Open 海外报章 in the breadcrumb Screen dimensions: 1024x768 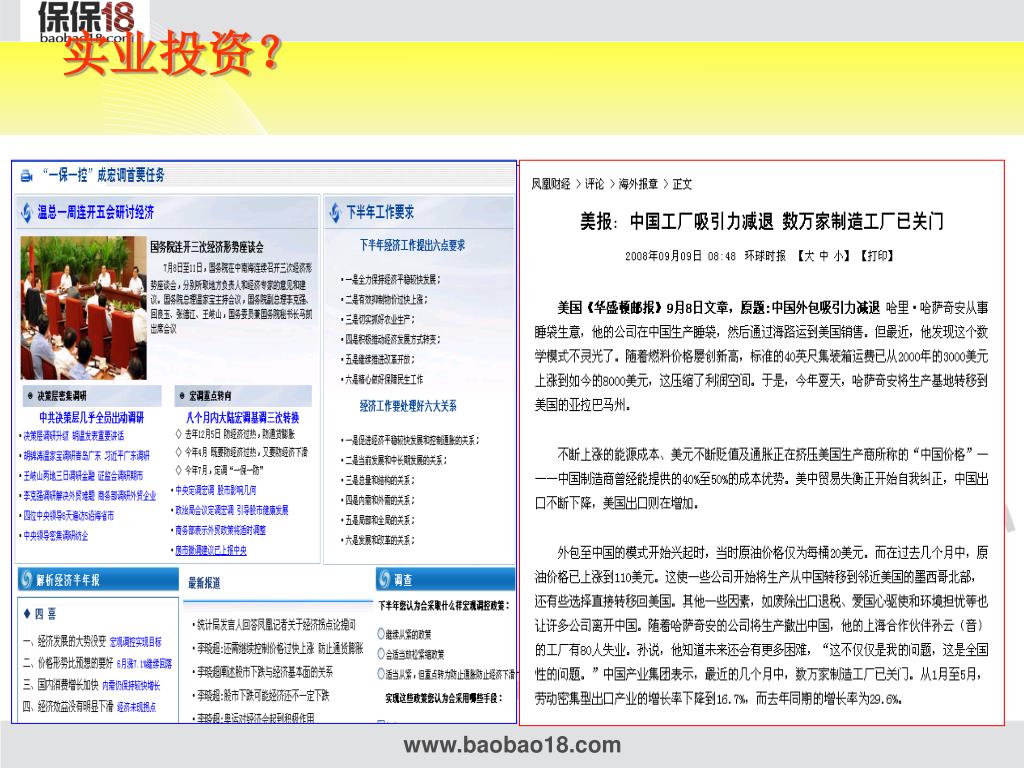[x=638, y=184]
